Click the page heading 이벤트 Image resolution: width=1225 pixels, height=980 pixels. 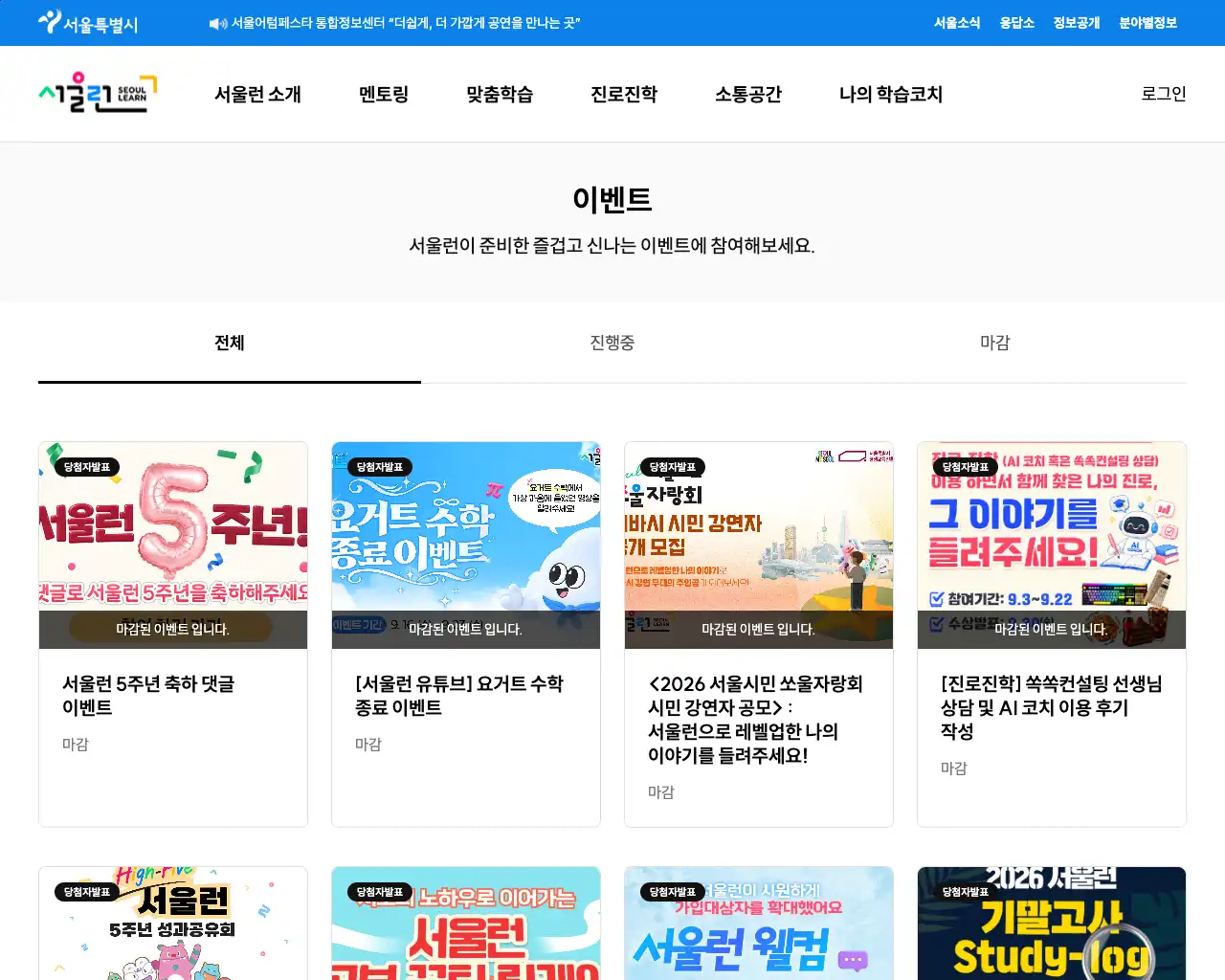pyautogui.click(x=612, y=199)
